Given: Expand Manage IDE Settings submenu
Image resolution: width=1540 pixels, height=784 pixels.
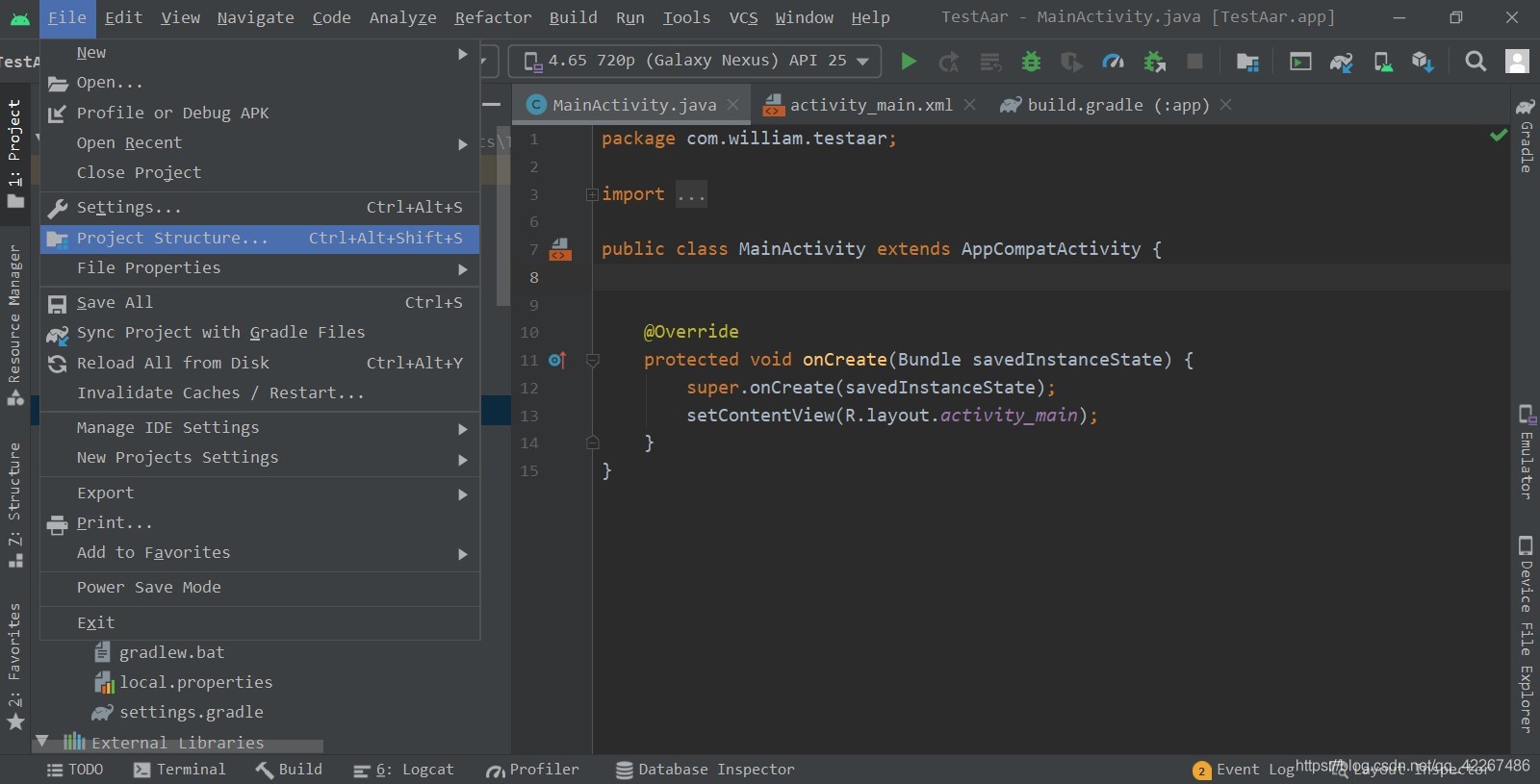Looking at the screenshot, I should point(260,428).
